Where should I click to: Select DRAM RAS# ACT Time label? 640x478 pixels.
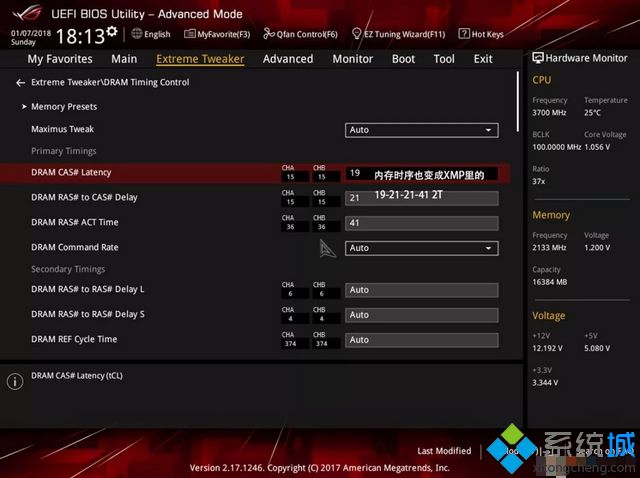[x=75, y=222]
